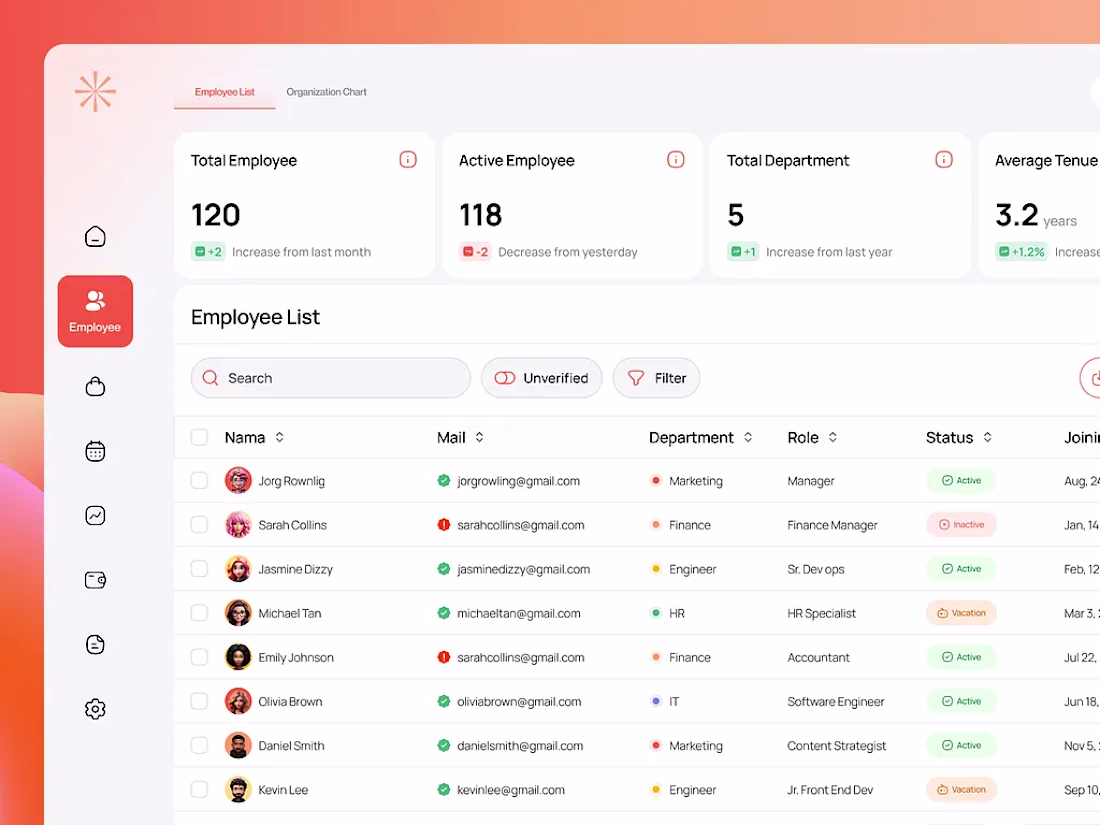Sort by the Nama column arrows
The height and width of the screenshot is (825, 1100).
tap(279, 437)
